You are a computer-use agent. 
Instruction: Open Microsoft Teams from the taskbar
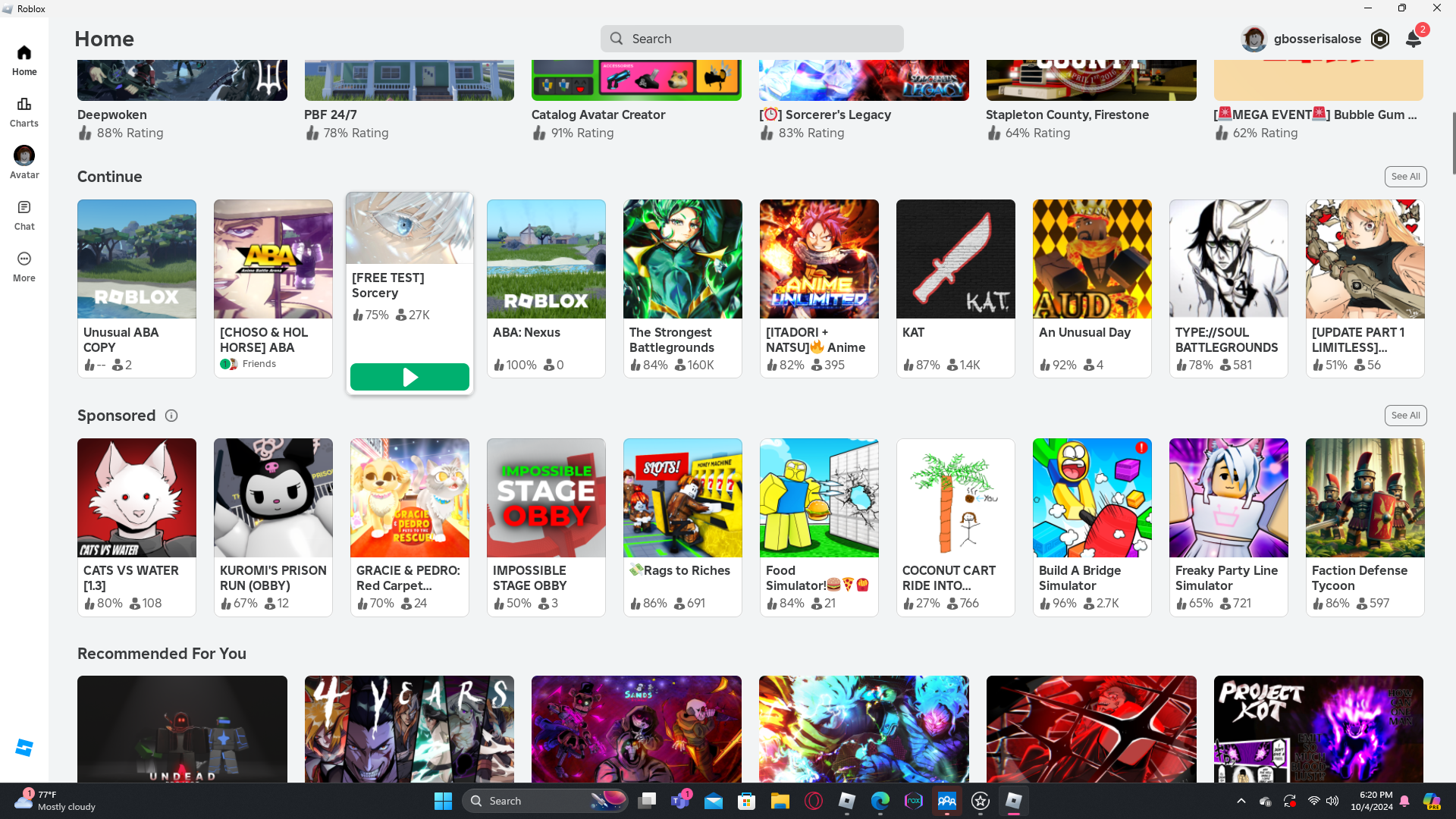(680, 801)
